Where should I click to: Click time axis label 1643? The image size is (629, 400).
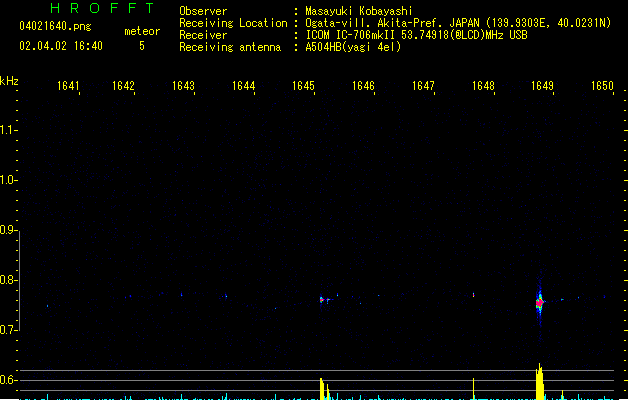point(183,86)
